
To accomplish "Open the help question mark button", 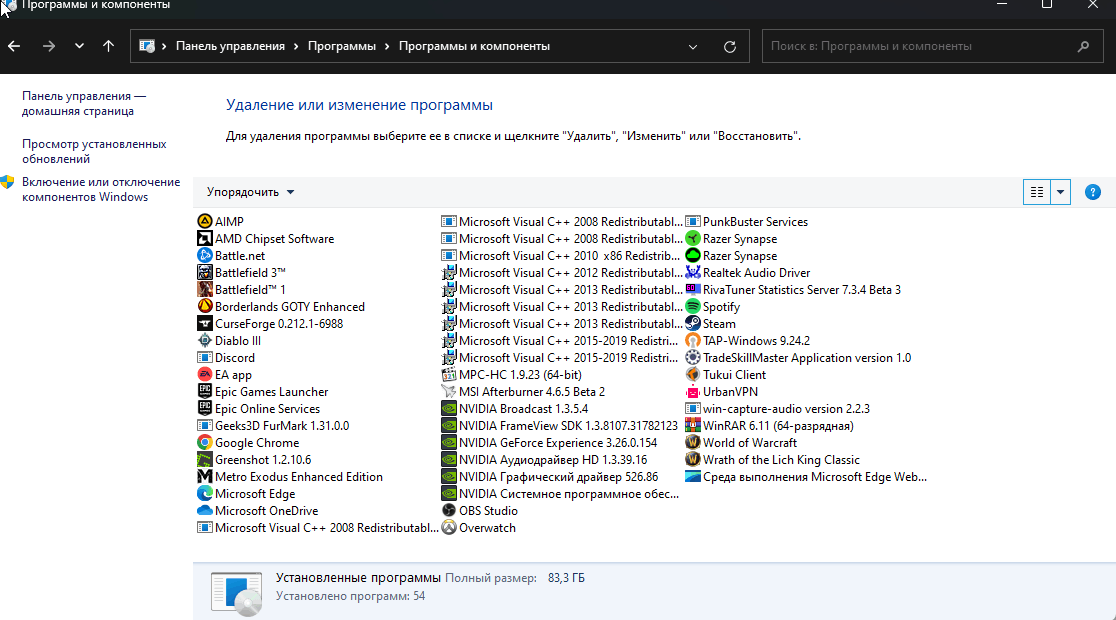I will point(1093,192).
